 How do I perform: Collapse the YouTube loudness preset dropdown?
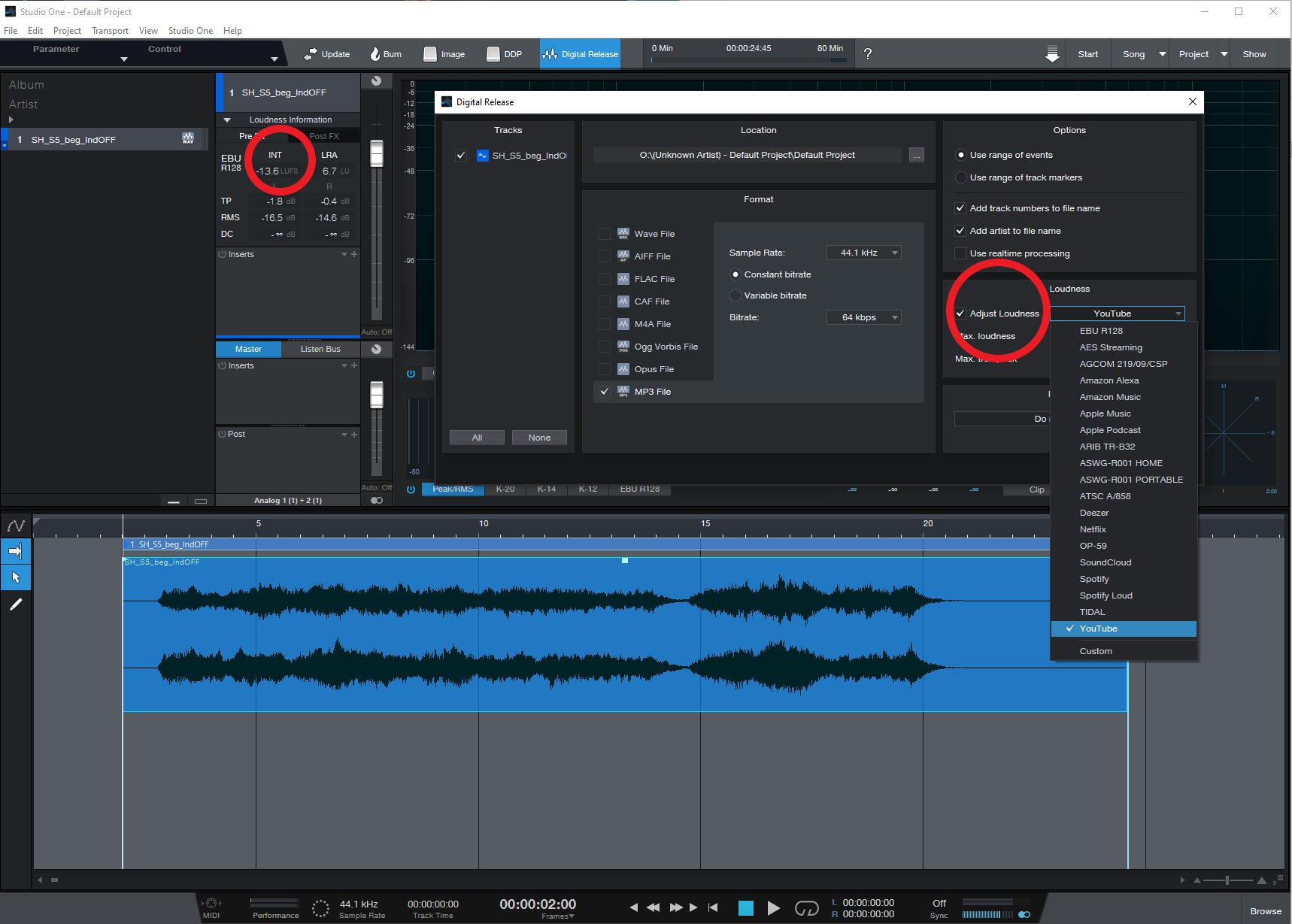pos(1118,314)
